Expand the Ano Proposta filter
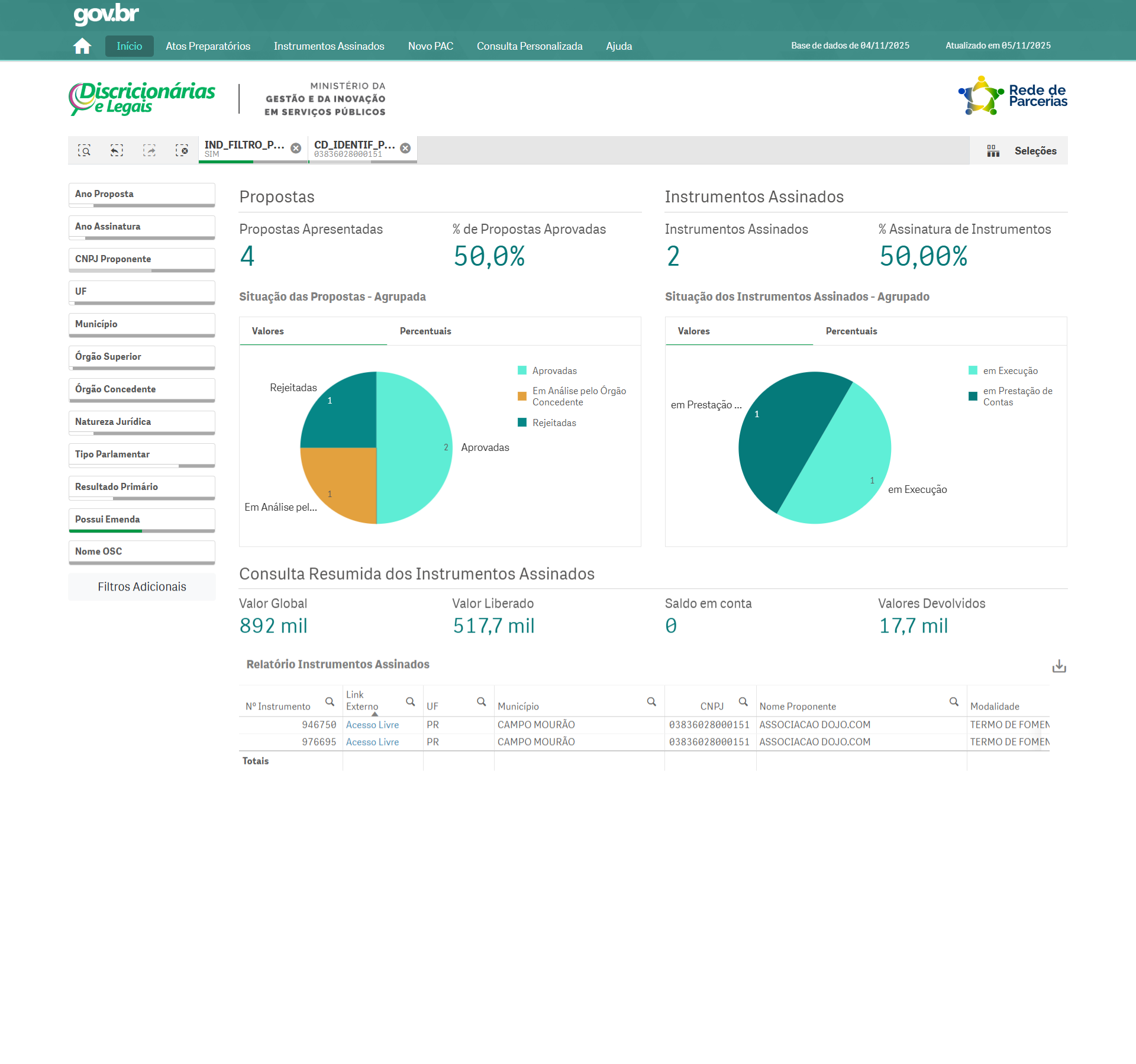This screenshot has height=1064, width=1136. [x=141, y=194]
